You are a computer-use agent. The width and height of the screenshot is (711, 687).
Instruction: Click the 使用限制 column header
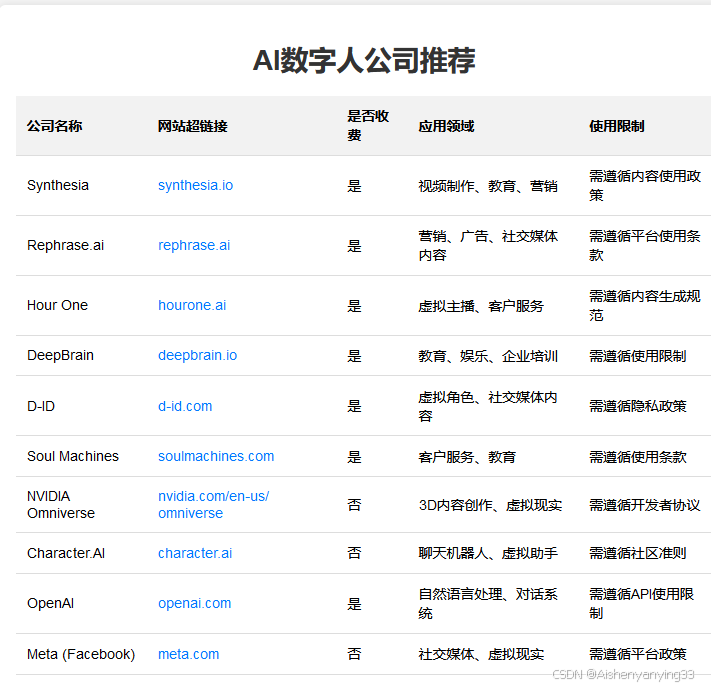617,126
